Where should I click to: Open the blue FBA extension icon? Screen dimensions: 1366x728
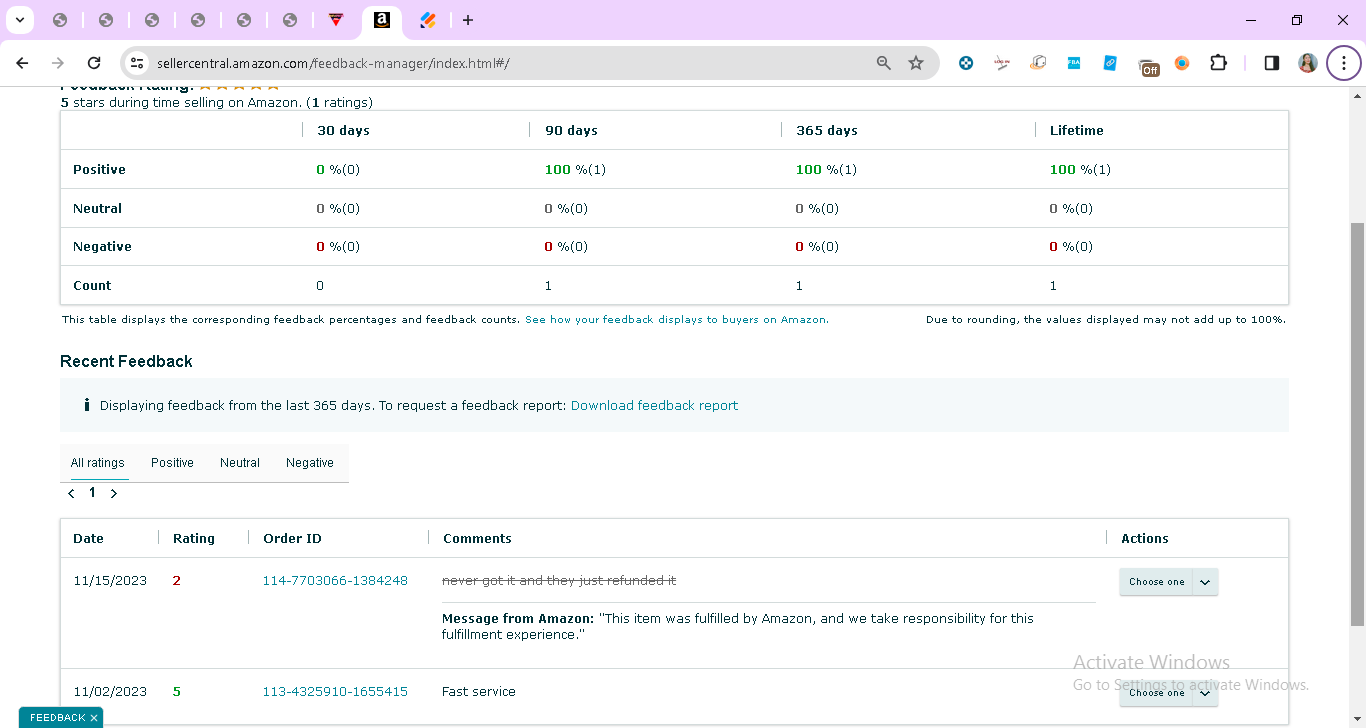(1074, 63)
